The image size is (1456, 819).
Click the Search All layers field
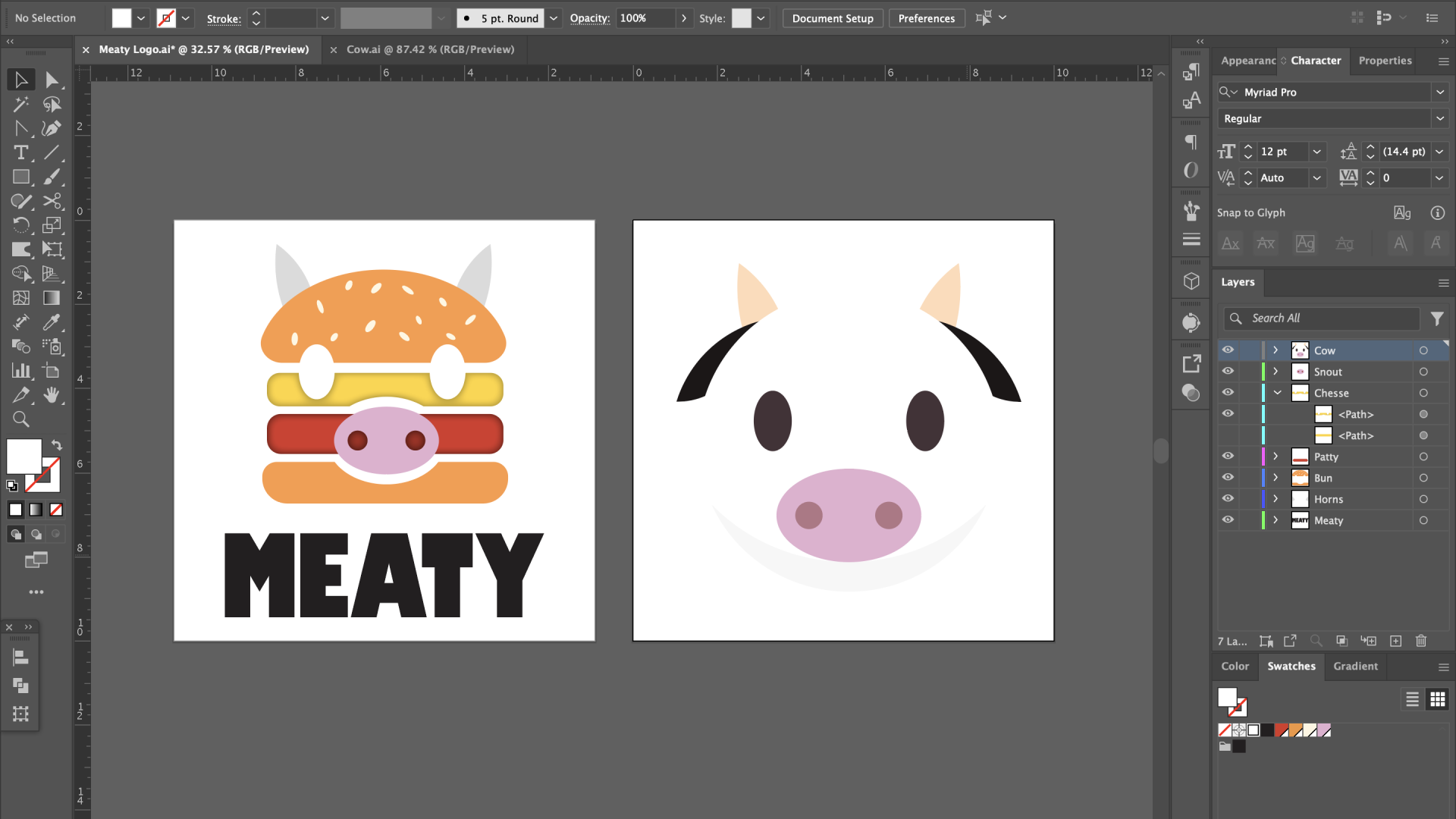point(1321,318)
